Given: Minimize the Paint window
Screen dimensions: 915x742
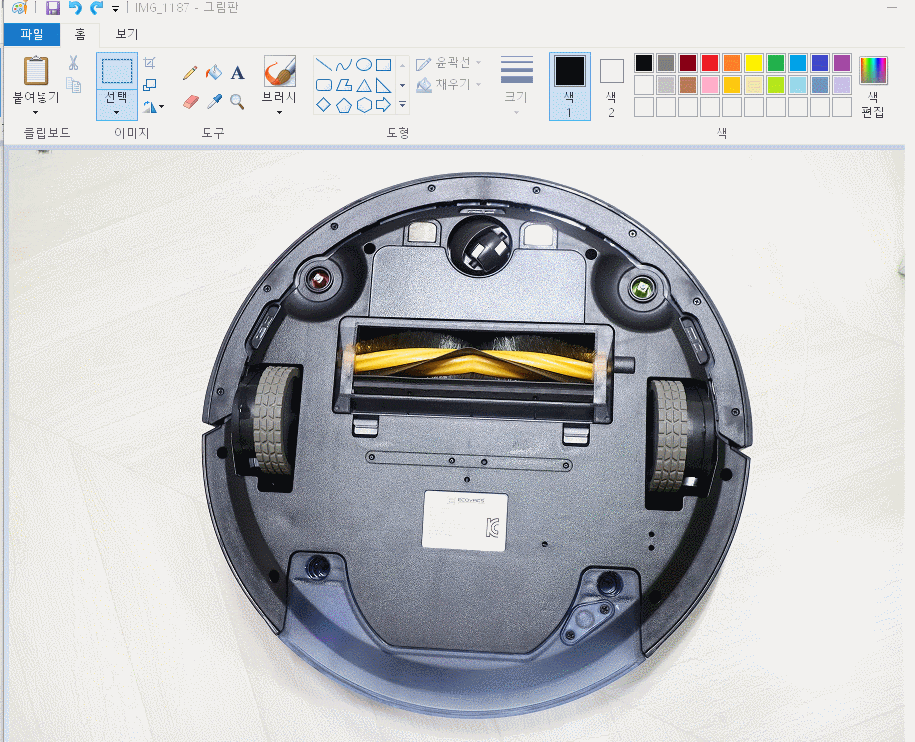Looking at the screenshot, I should click(x=892, y=8).
